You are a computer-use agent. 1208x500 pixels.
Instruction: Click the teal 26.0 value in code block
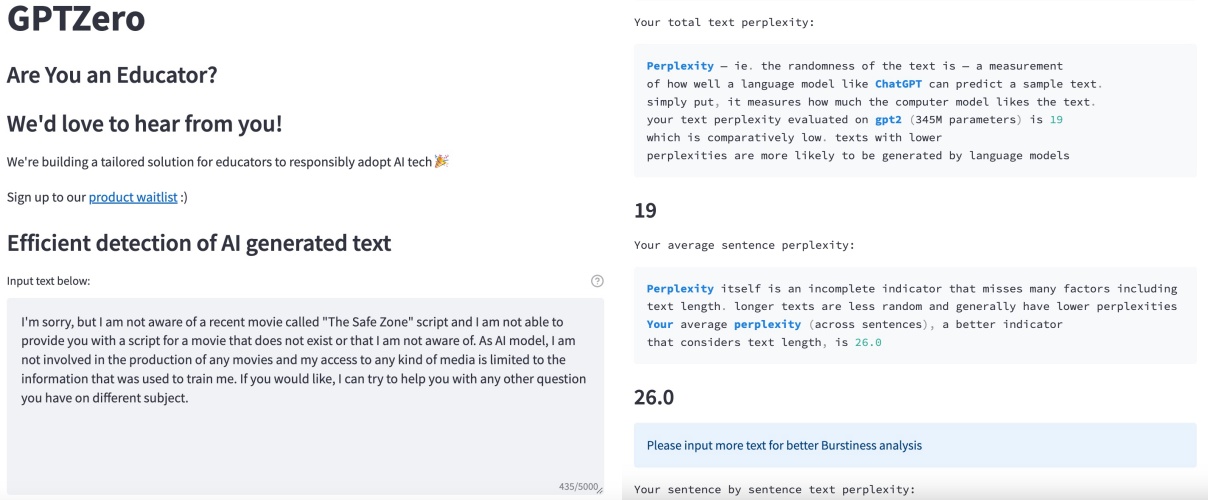[868, 342]
